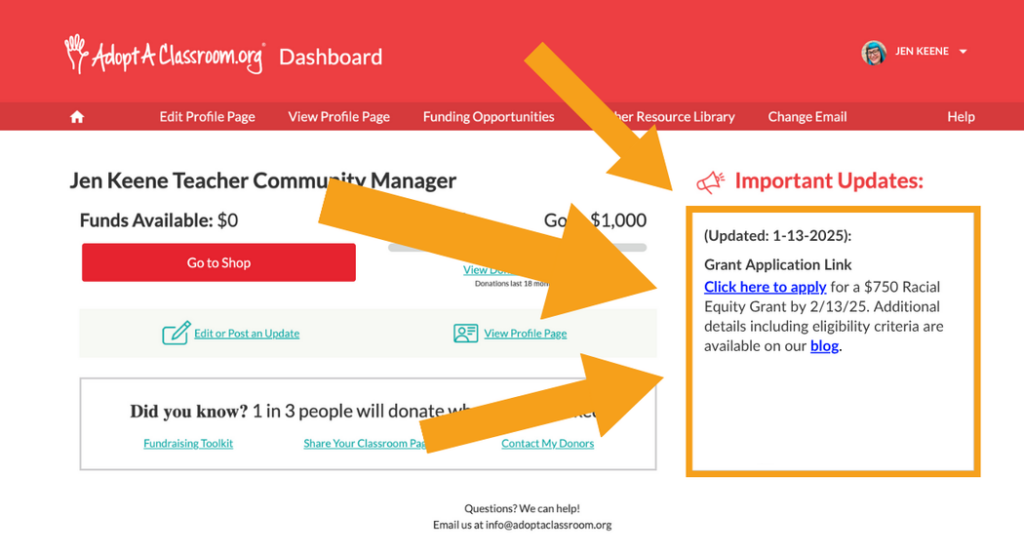Open Jen Keene's profile avatar

click(873, 52)
